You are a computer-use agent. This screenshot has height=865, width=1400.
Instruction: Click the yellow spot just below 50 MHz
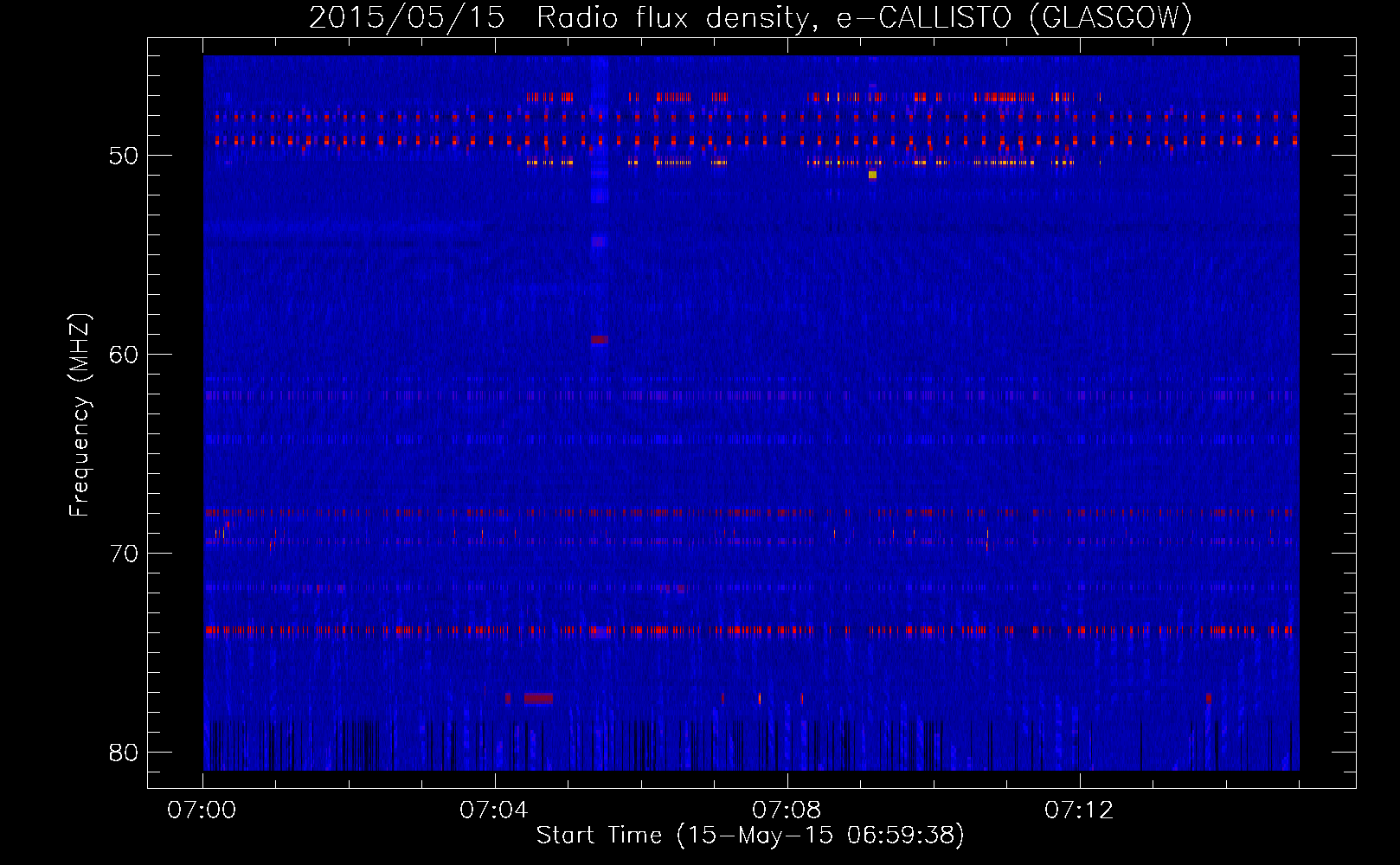pos(872,175)
